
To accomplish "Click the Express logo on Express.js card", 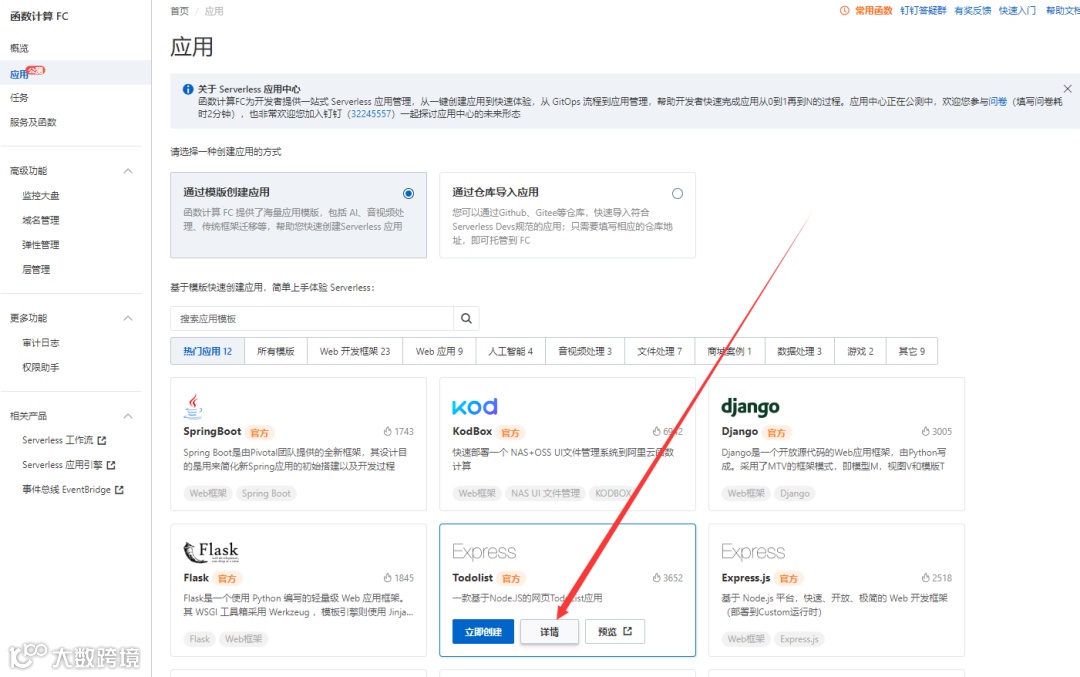I will tap(753, 552).
